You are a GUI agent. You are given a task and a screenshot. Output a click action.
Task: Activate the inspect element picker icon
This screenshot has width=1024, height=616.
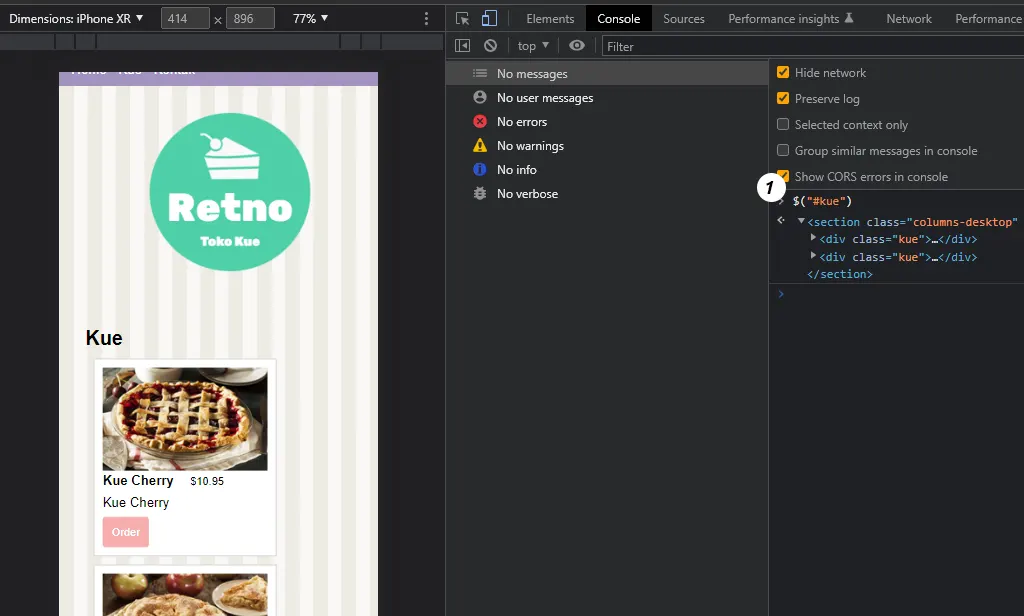click(x=462, y=19)
